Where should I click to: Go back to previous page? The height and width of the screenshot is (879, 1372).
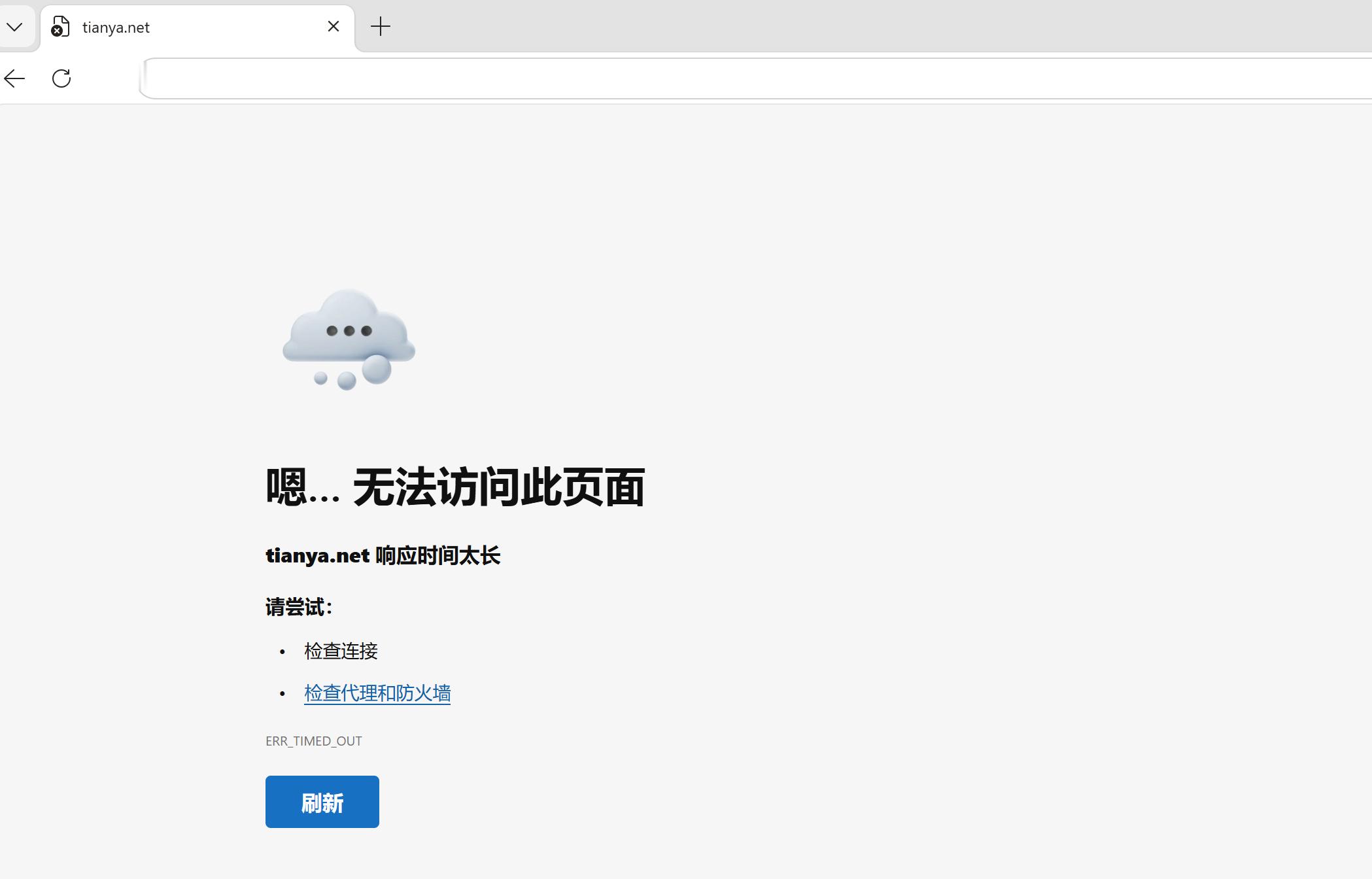(14, 78)
